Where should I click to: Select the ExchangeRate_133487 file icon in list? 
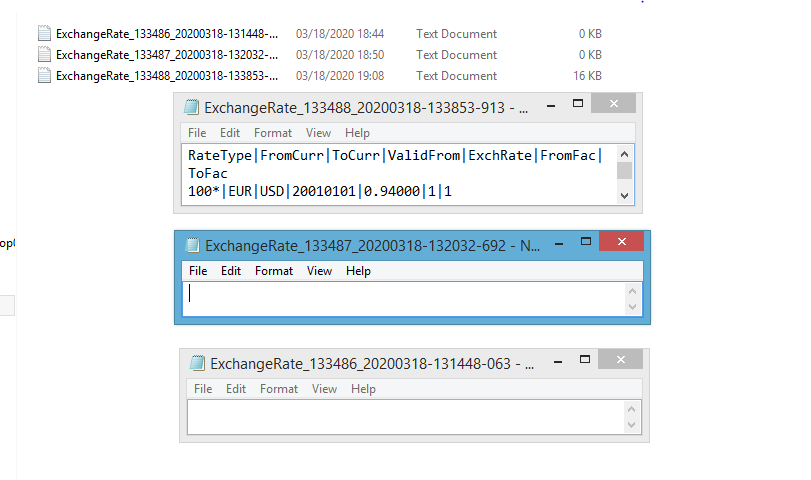tap(44, 55)
